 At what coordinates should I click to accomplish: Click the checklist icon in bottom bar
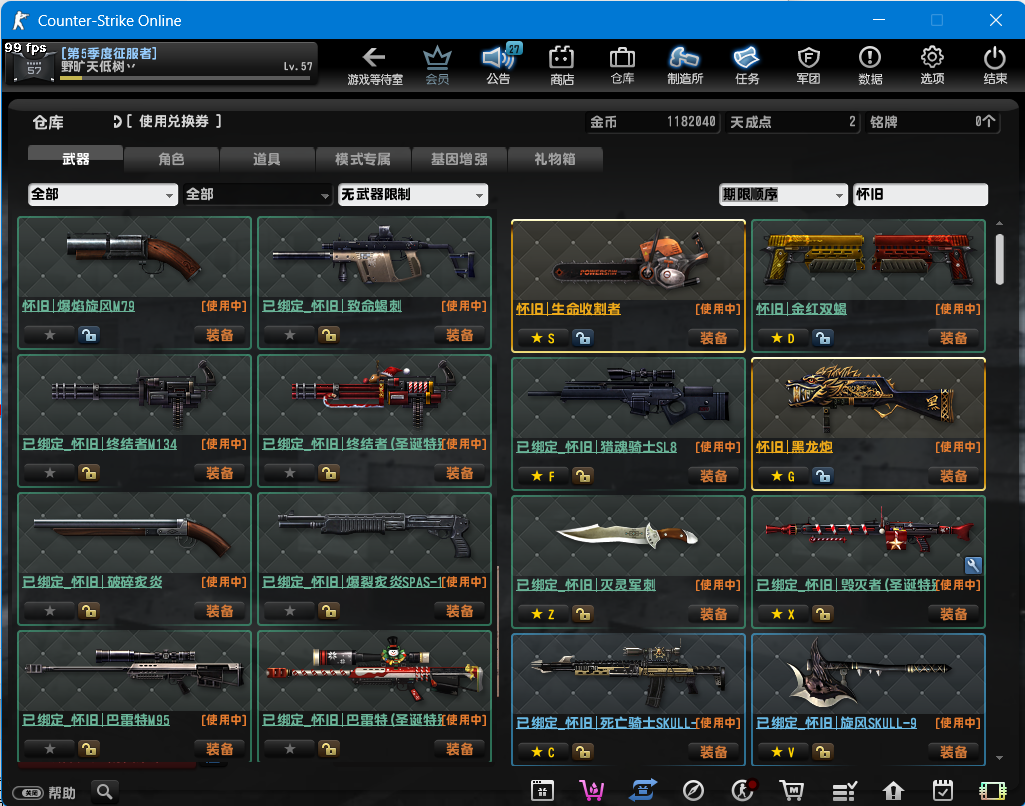[844, 792]
